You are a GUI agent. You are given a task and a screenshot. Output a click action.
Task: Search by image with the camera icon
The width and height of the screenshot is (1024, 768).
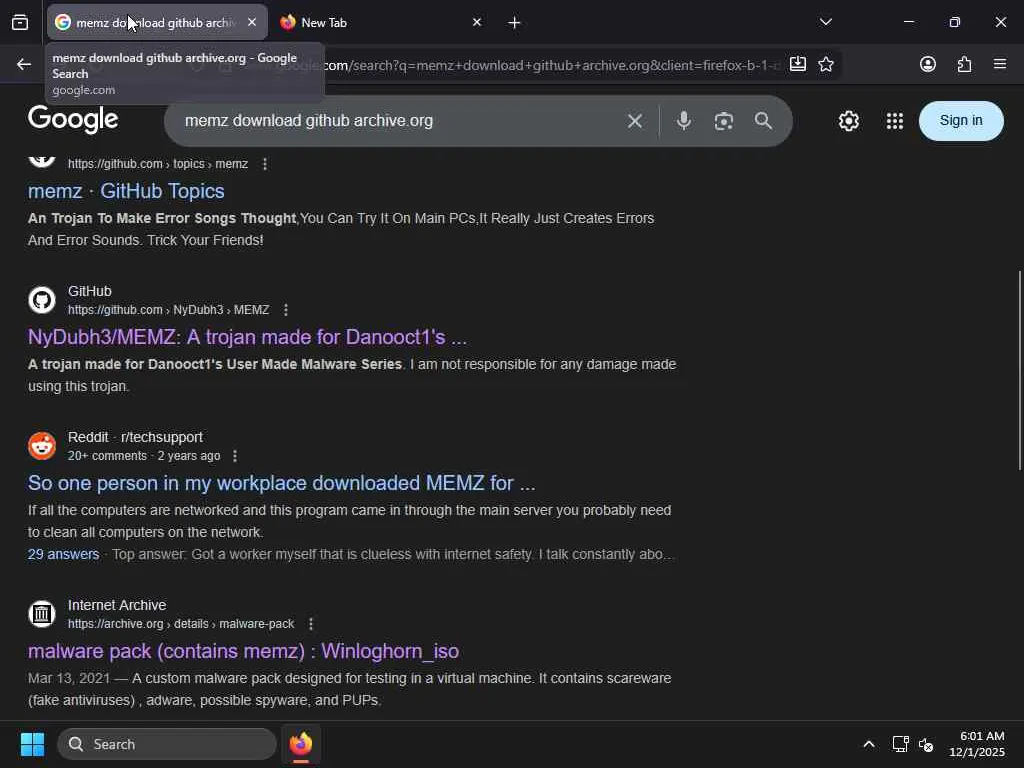[x=724, y=121]
